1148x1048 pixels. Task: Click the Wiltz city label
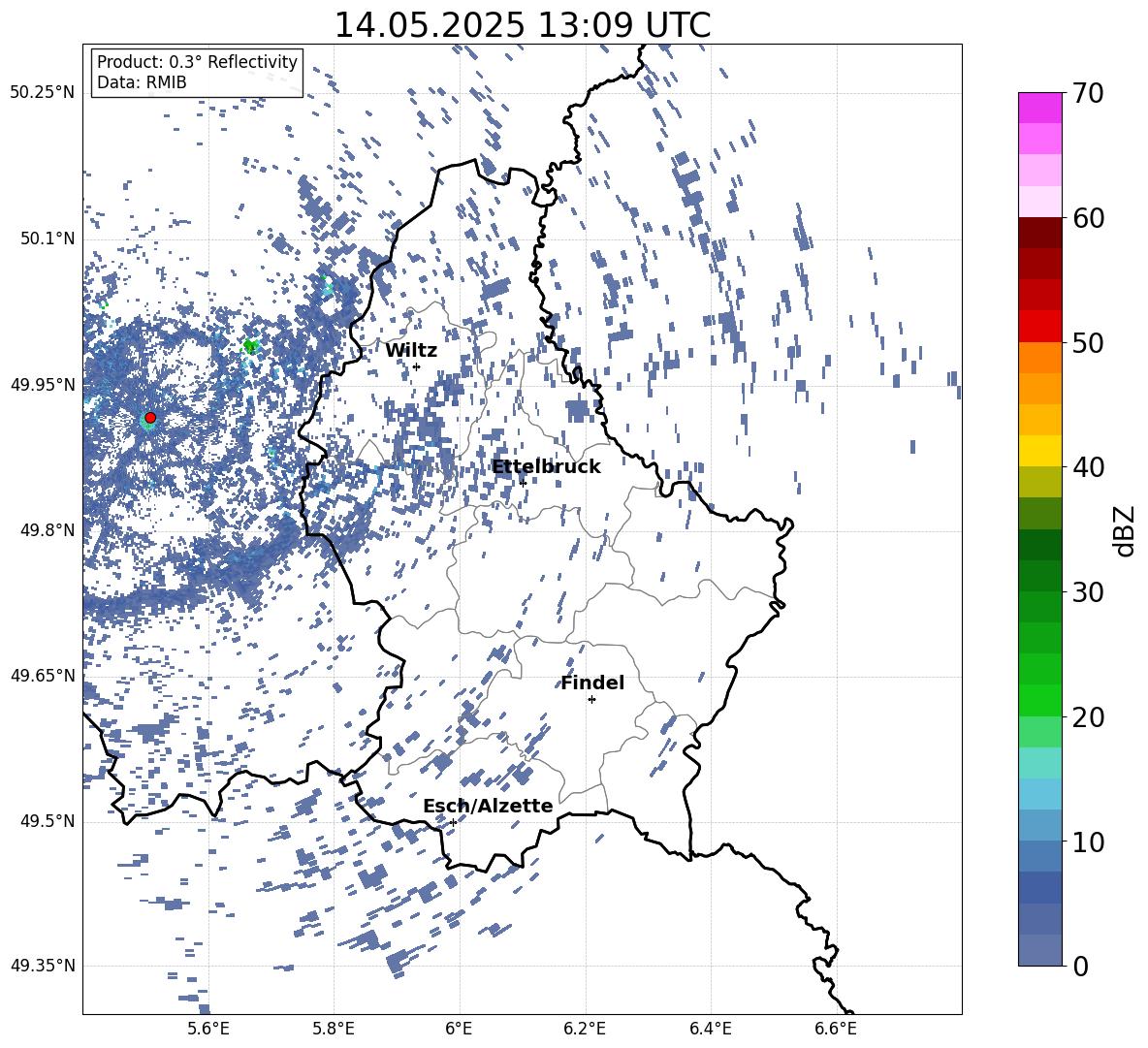[411, 351]
